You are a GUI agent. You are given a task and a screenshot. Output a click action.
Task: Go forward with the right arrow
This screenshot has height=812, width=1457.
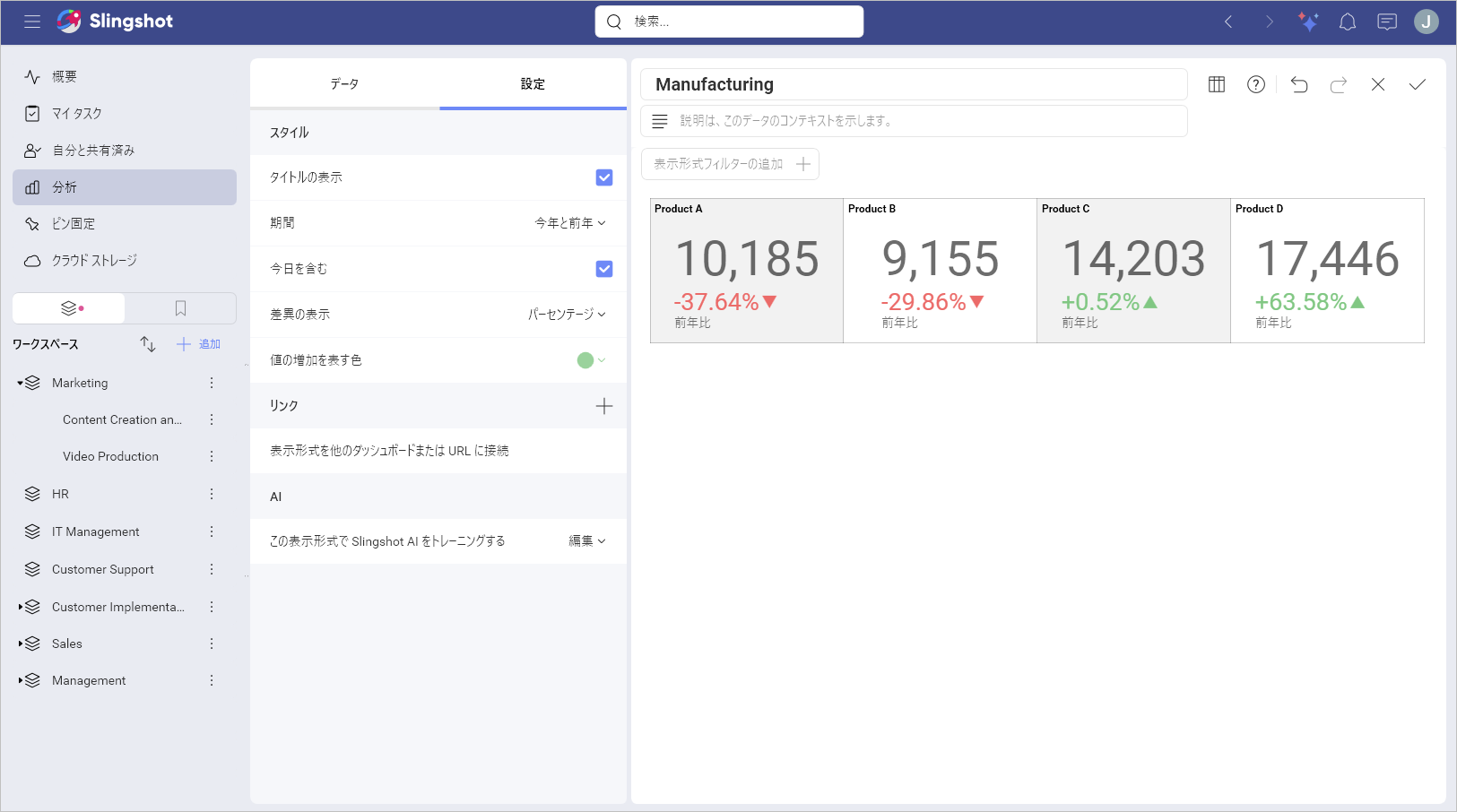coord(1269,22)
